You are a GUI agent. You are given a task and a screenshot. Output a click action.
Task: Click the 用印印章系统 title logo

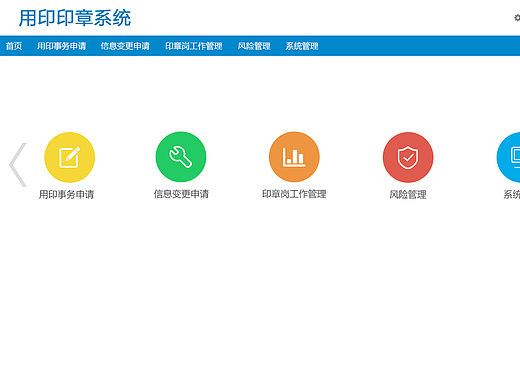click(x=75, y=18)
